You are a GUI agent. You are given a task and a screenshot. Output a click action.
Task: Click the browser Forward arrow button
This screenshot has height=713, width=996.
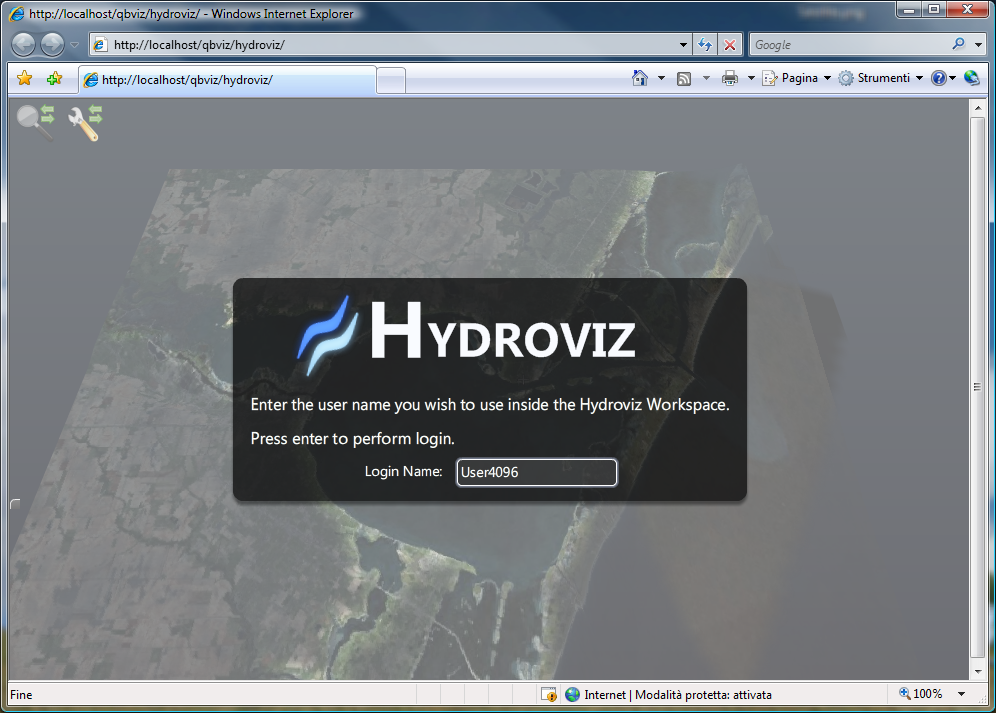click(53, 44)
